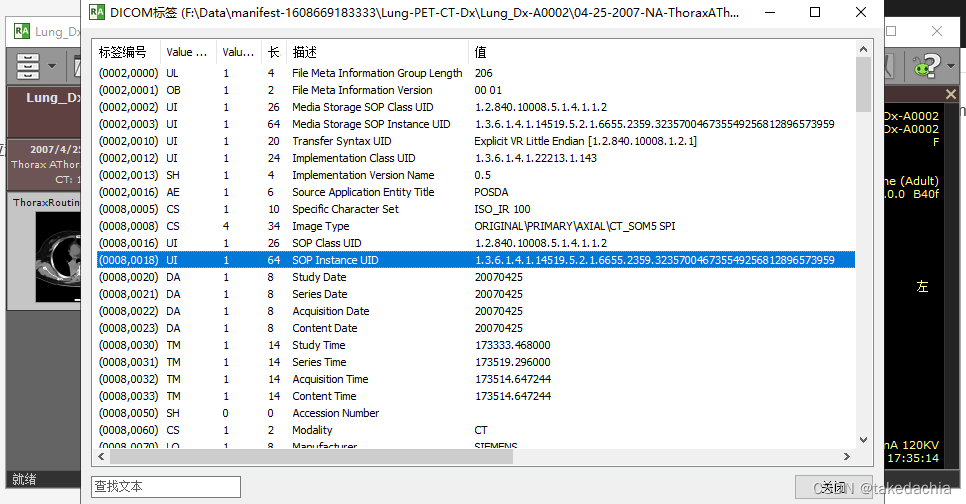Viewport: 966px width, 504px height.
Task: Open the dropdown arrow beside the list icon
Action: [x=52, y=66]
